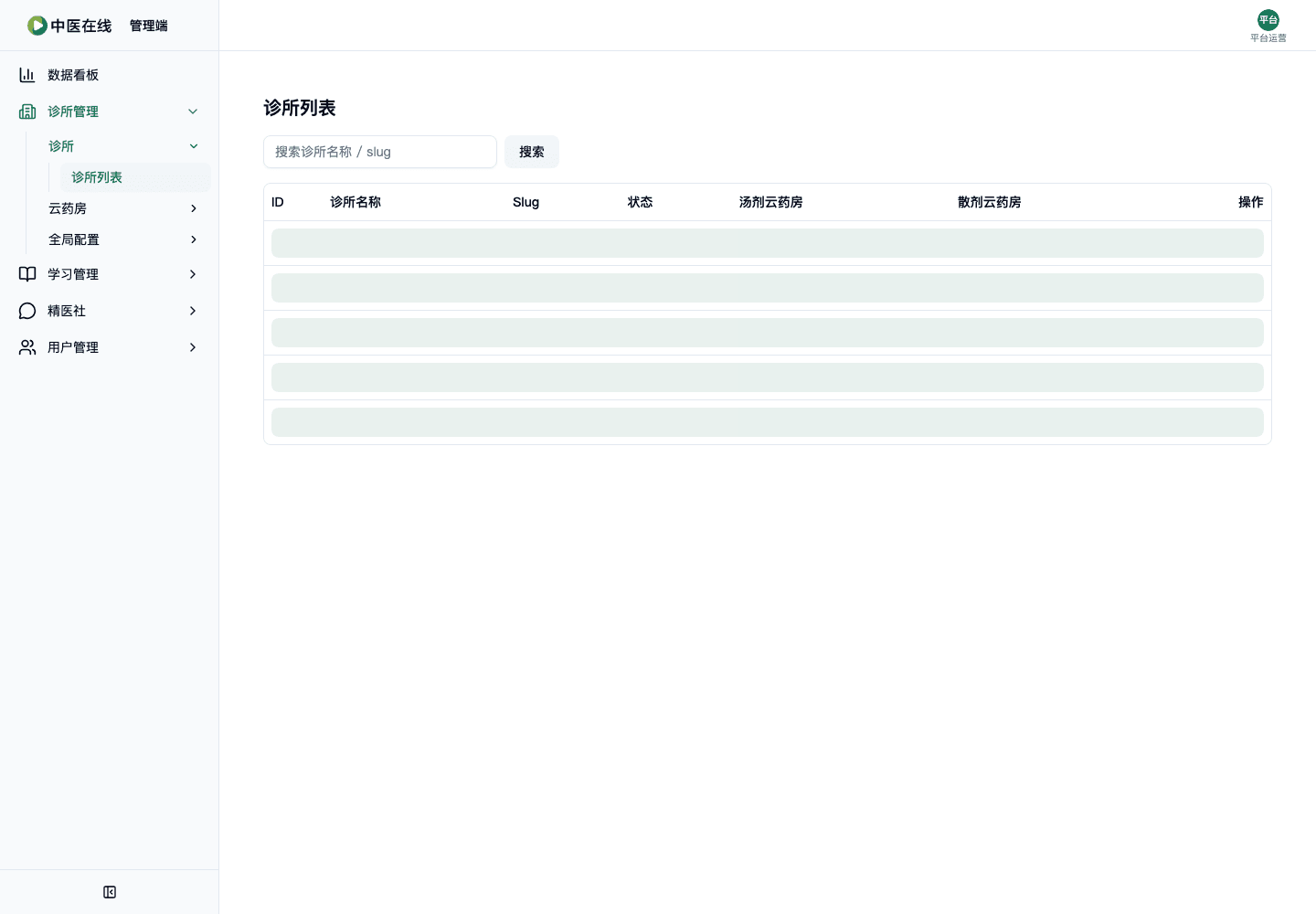Image resolution: width=1316 pixels, height=914 pixels.
Task: Open the 精医社 menu item
Action: [110, 311]
